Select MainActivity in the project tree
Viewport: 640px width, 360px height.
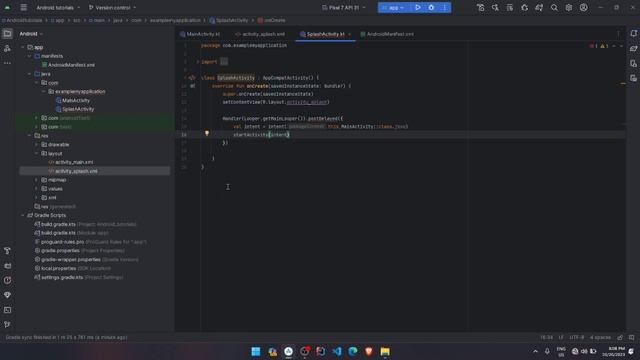click(x=73, y=100)
